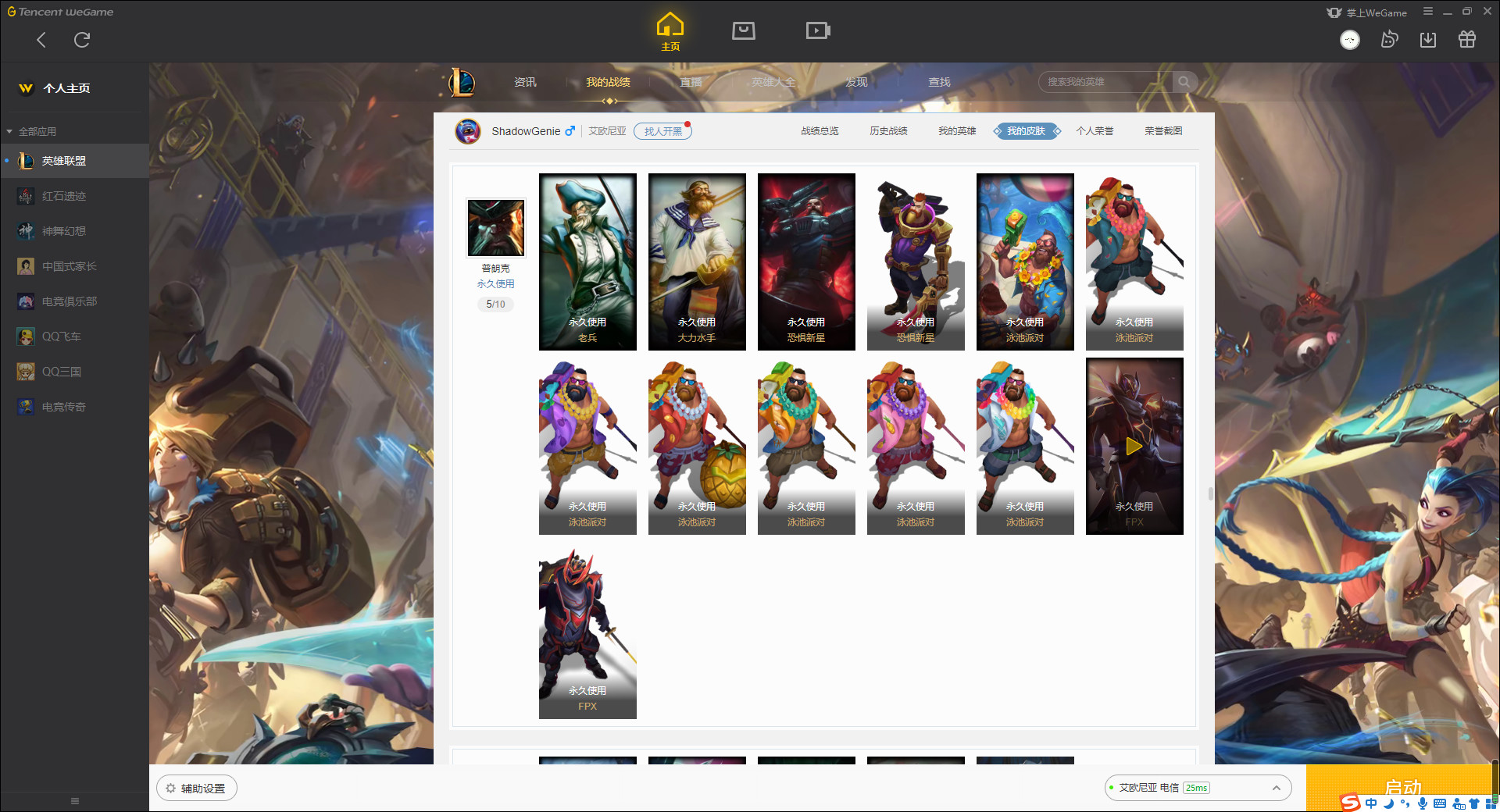Open the gift box icon

pyautogui.click(x=1467, y=39)
